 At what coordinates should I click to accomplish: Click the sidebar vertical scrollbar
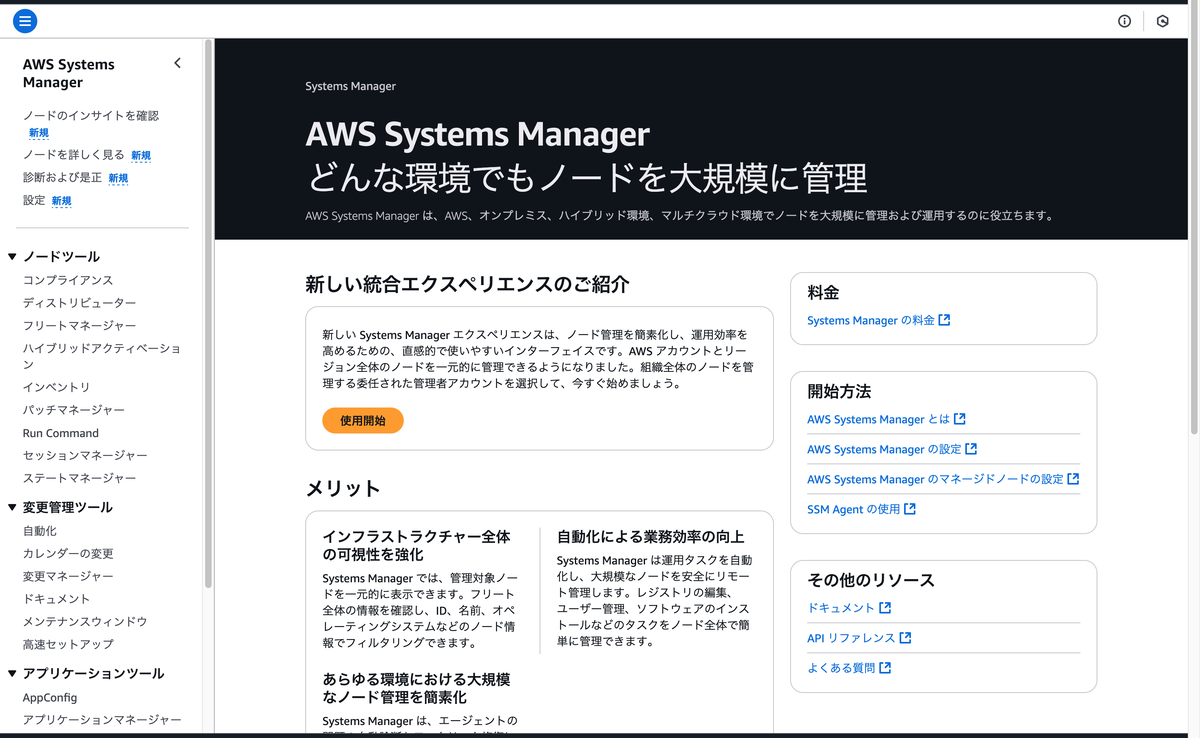point(208,314)
